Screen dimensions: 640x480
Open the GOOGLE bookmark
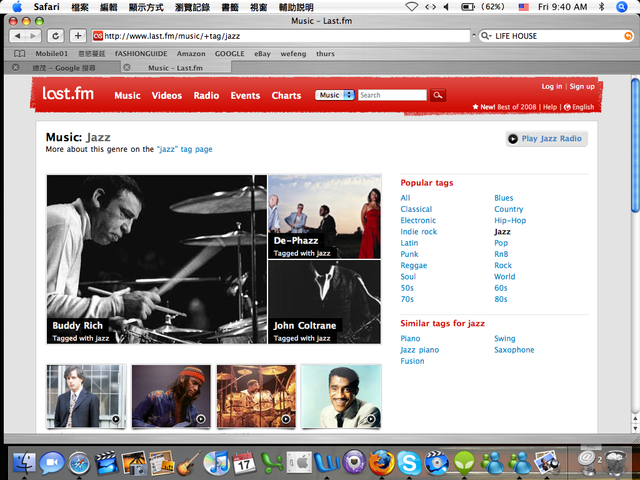229,53
